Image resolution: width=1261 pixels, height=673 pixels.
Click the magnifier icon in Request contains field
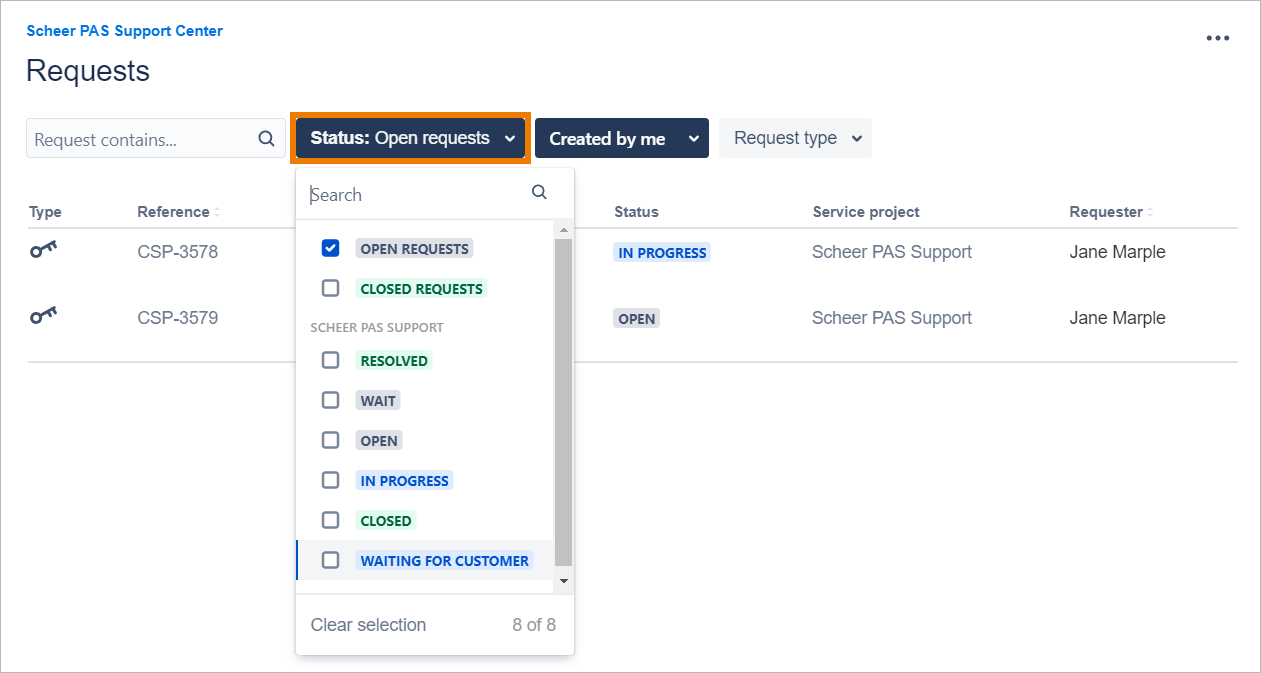266,139
